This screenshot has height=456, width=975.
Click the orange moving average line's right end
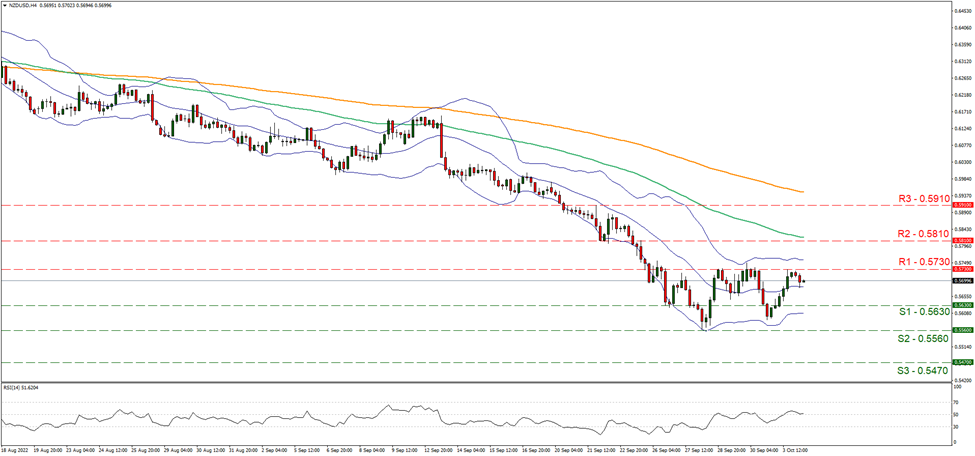click(x=803, y=191)
